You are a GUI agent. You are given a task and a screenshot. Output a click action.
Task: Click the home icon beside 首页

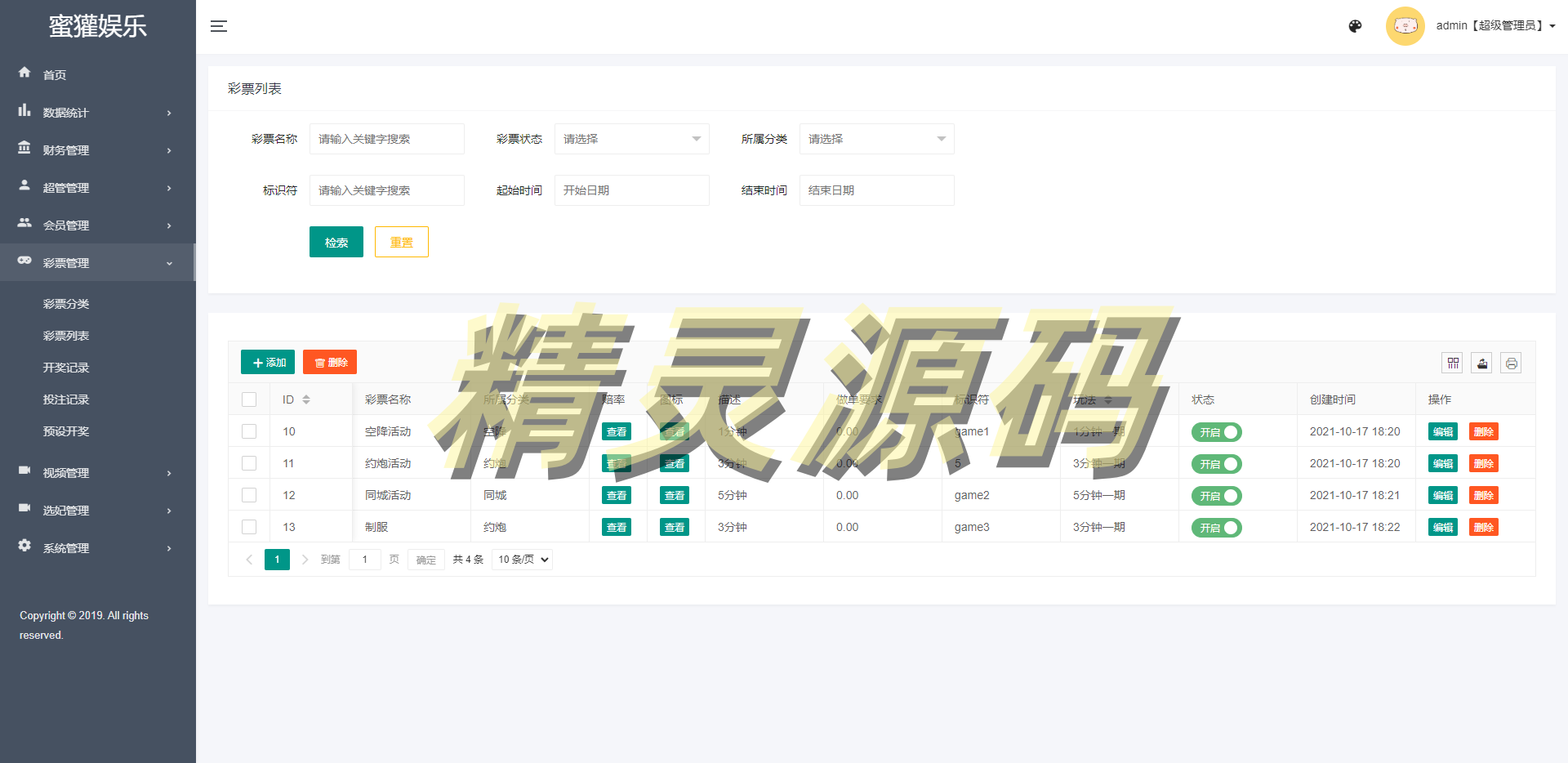tap(24, 73)
